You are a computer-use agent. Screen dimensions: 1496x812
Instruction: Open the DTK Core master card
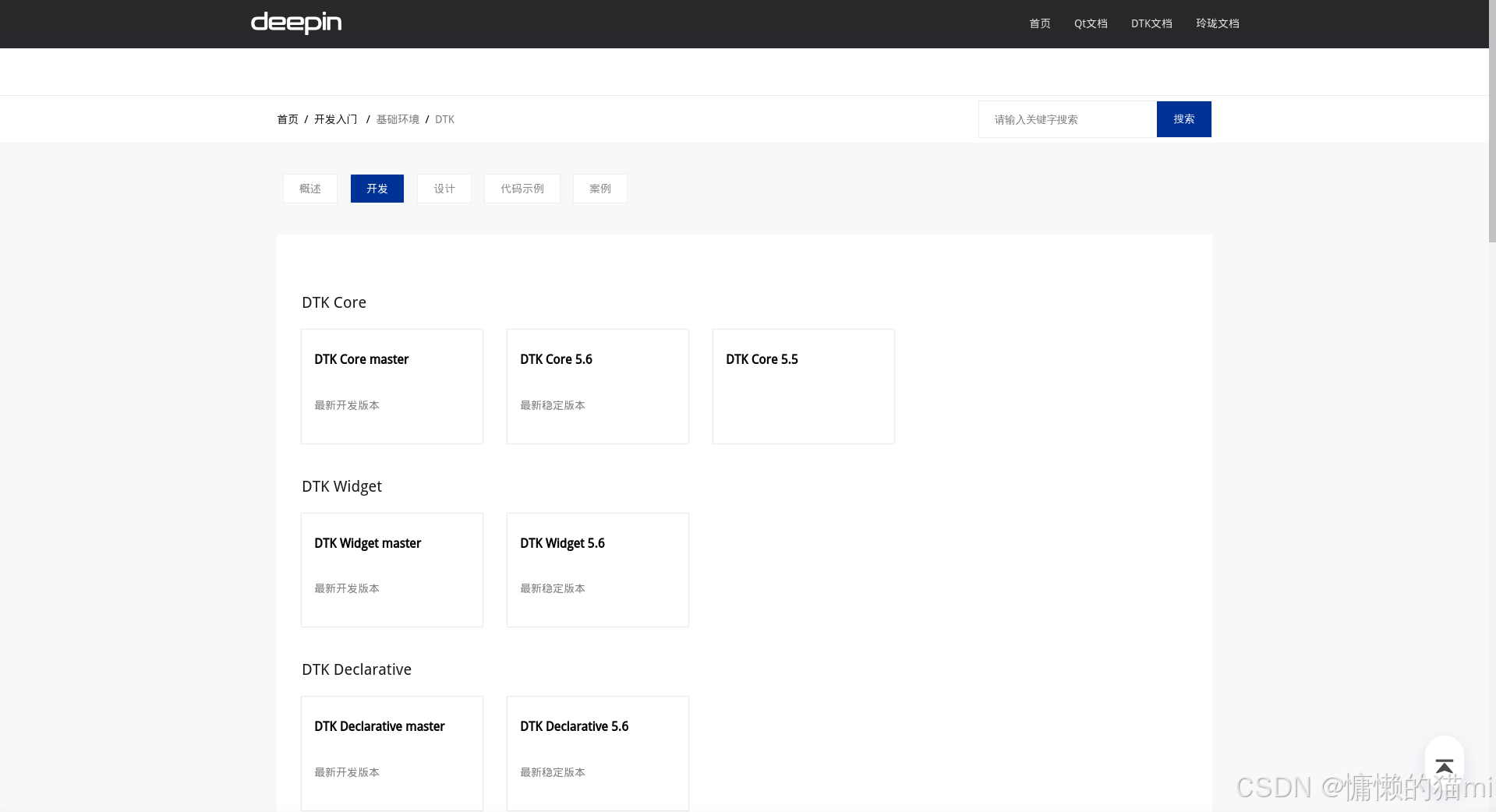pos(392,387)
